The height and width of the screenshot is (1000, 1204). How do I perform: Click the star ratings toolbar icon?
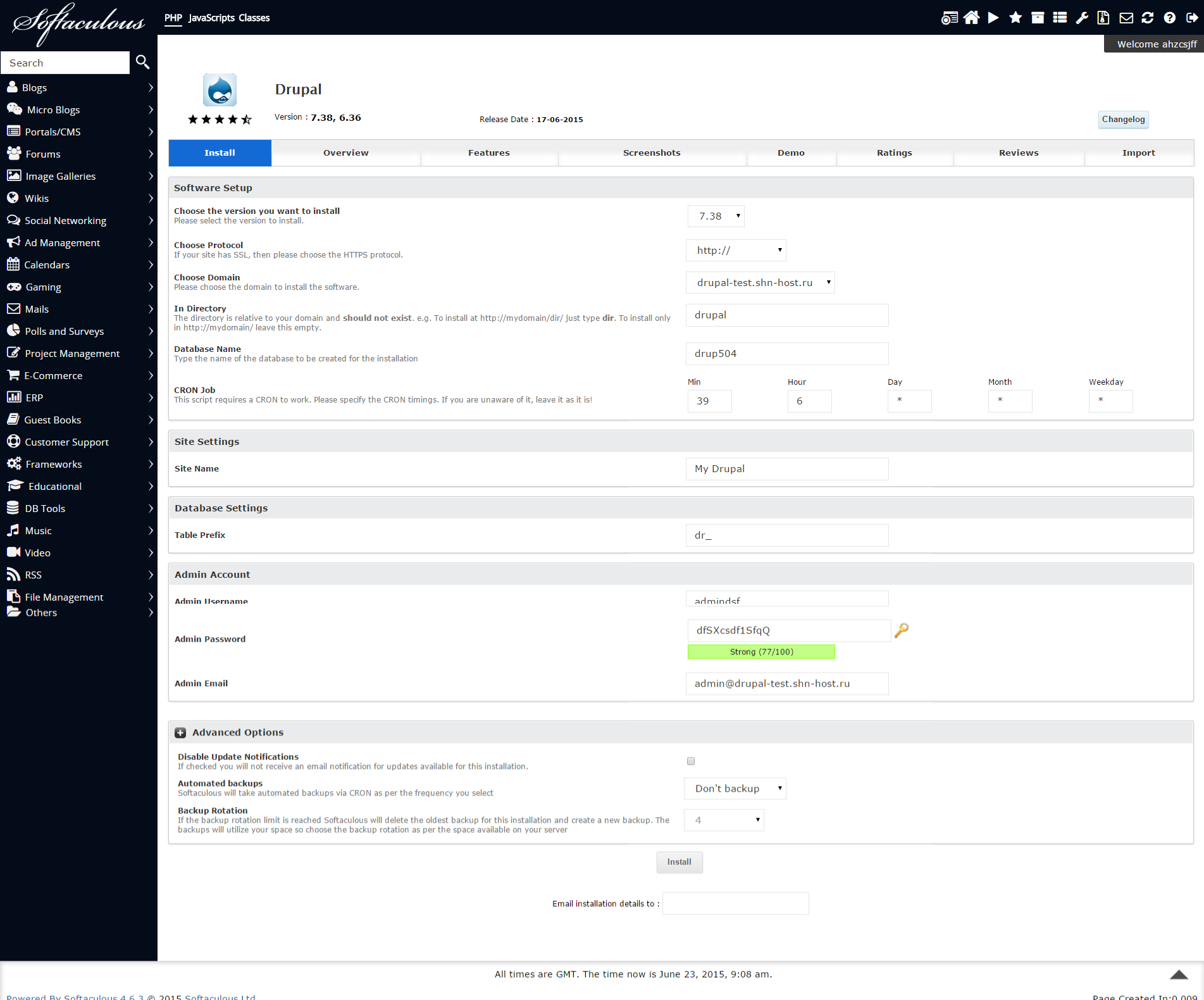tap(1015, 18)
